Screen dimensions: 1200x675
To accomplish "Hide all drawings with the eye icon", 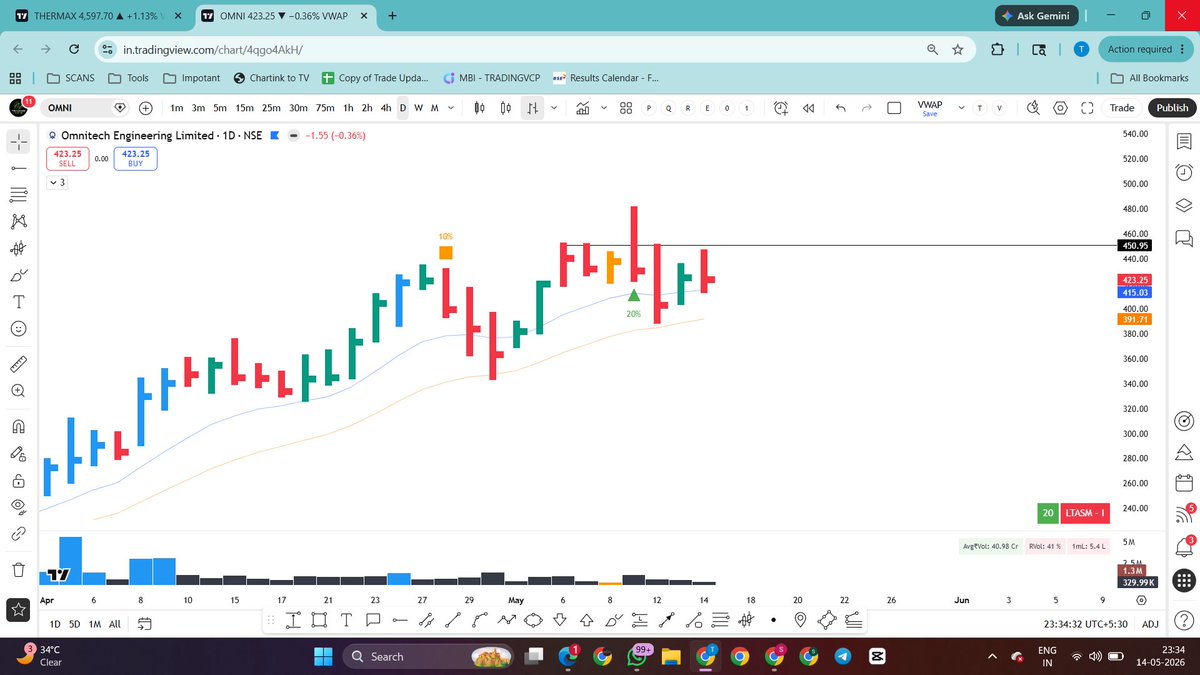I will coord(18,507).
